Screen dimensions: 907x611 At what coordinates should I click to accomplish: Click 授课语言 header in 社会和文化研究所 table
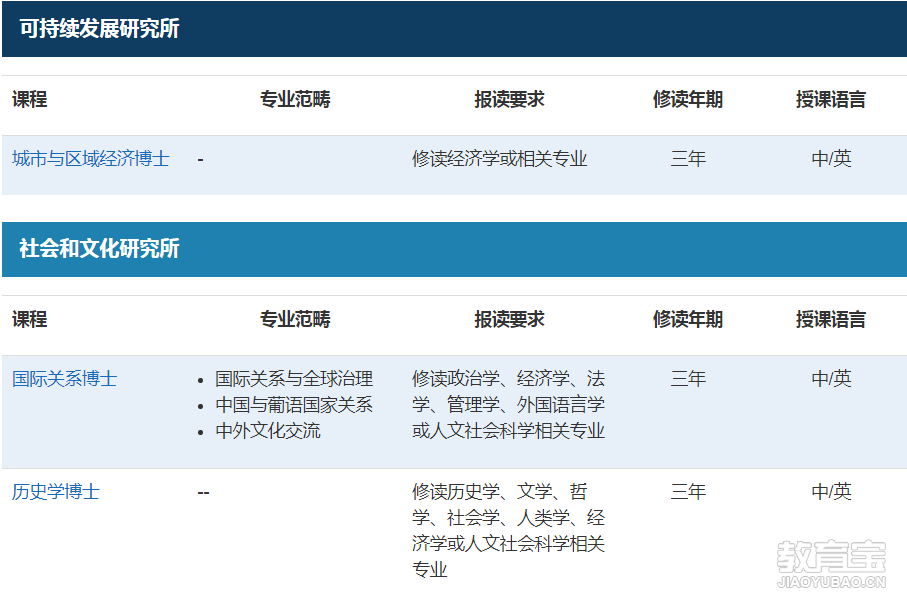(831, 319)
